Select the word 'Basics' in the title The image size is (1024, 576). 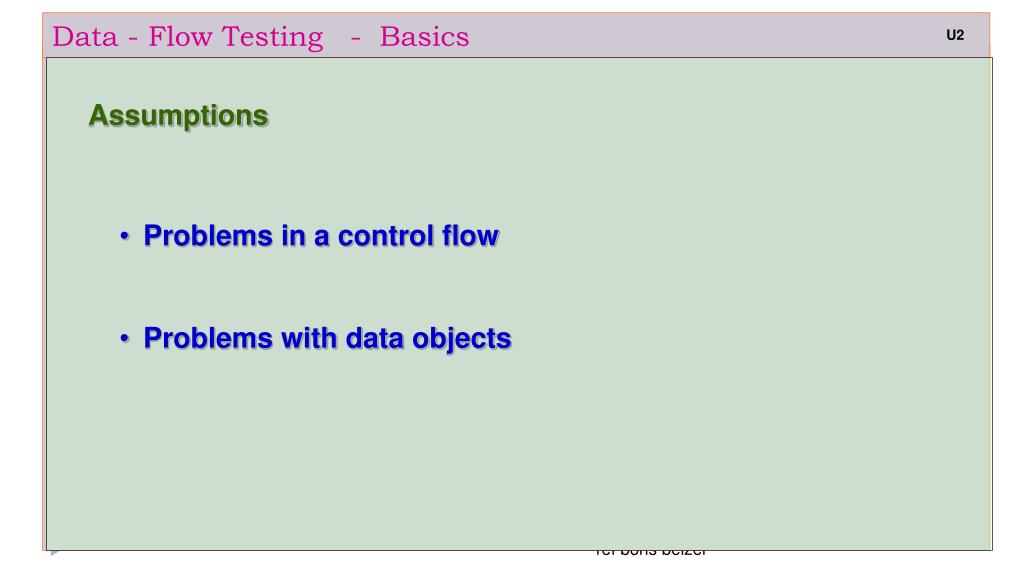coord(424,37)
